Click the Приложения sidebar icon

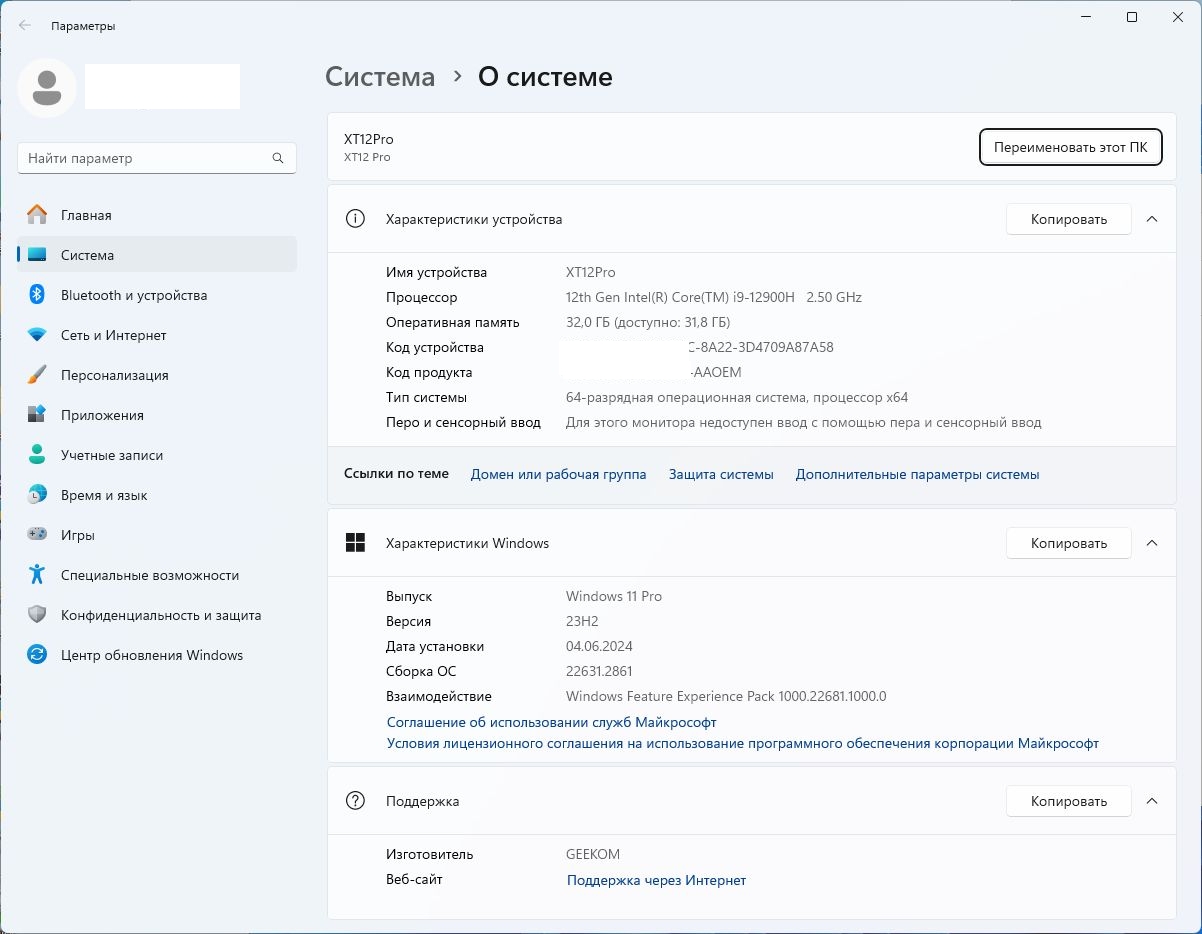(37, 415)
